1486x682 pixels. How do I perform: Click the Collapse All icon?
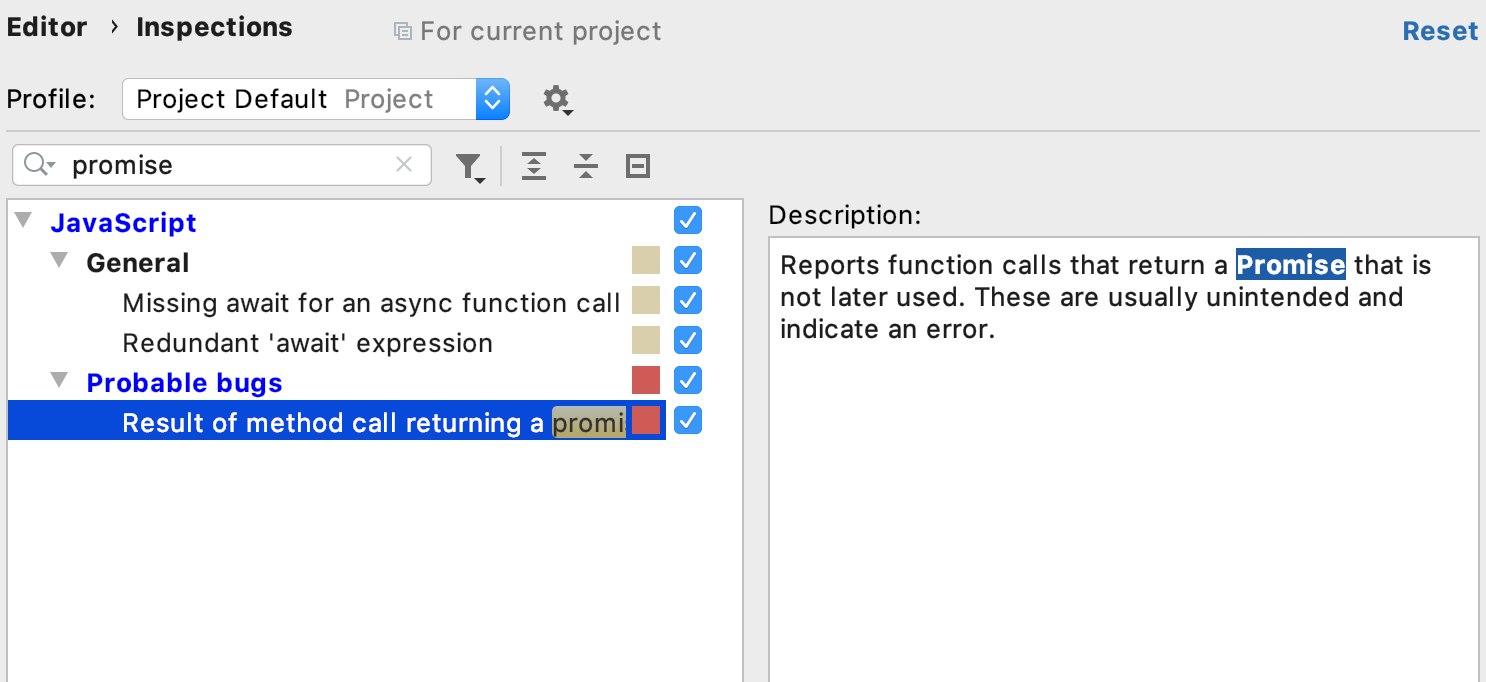tap(586, 166)
